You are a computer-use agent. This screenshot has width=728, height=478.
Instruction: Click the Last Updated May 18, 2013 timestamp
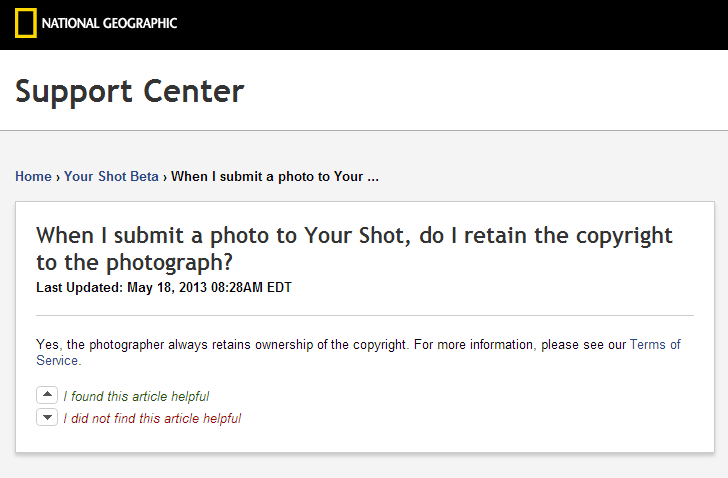tap(163, 288)
